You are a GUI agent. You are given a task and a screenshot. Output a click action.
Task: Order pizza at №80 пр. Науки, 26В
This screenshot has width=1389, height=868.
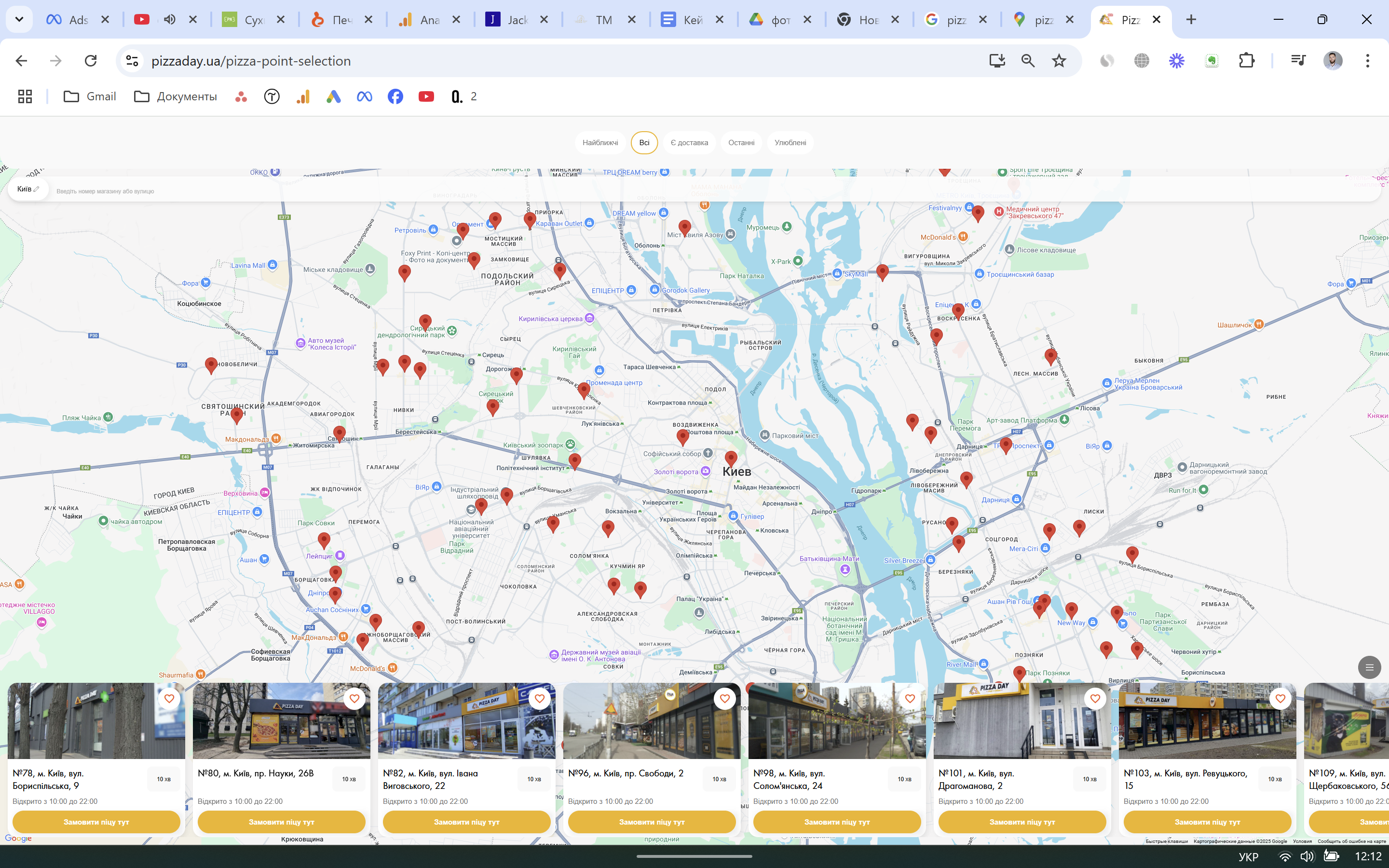pyautogui.click(x=281, y=822)
